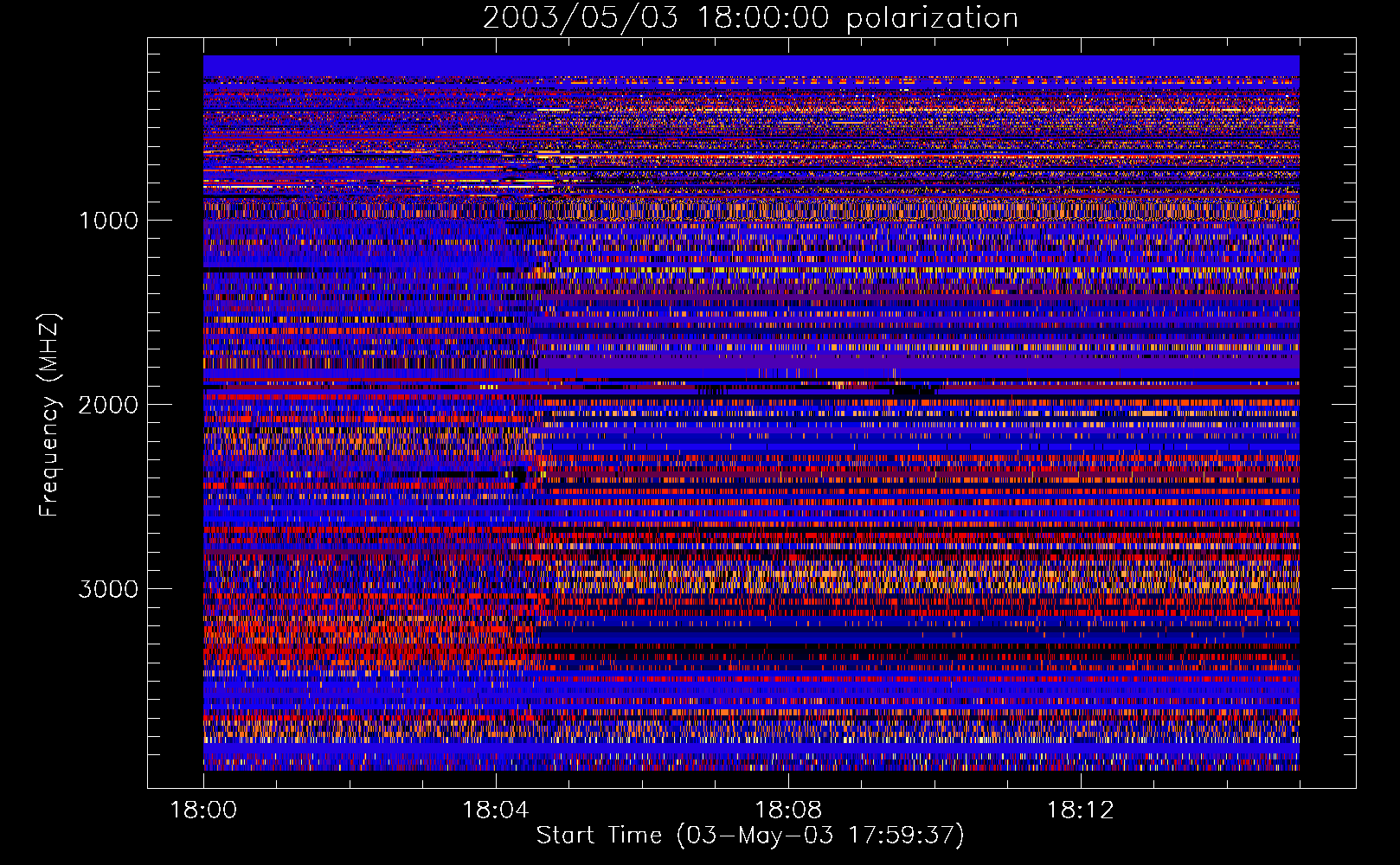Image resolution: width=1400 pixels, height=865 pixels.
Task: Click the 'Start Time (03-May-03 17:59:37)' axis label
Action: (x=750, y=836)
